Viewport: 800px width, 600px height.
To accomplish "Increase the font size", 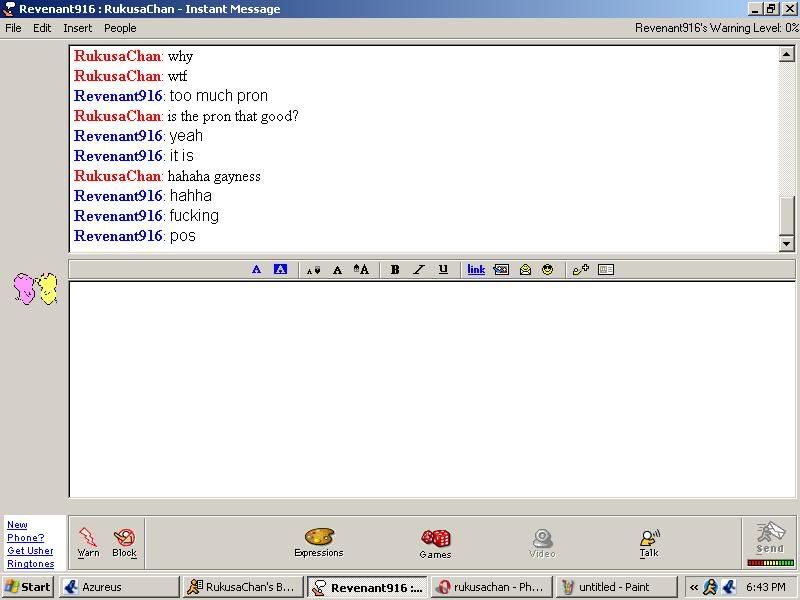I will pyautogui.click(x=361, y=269).
